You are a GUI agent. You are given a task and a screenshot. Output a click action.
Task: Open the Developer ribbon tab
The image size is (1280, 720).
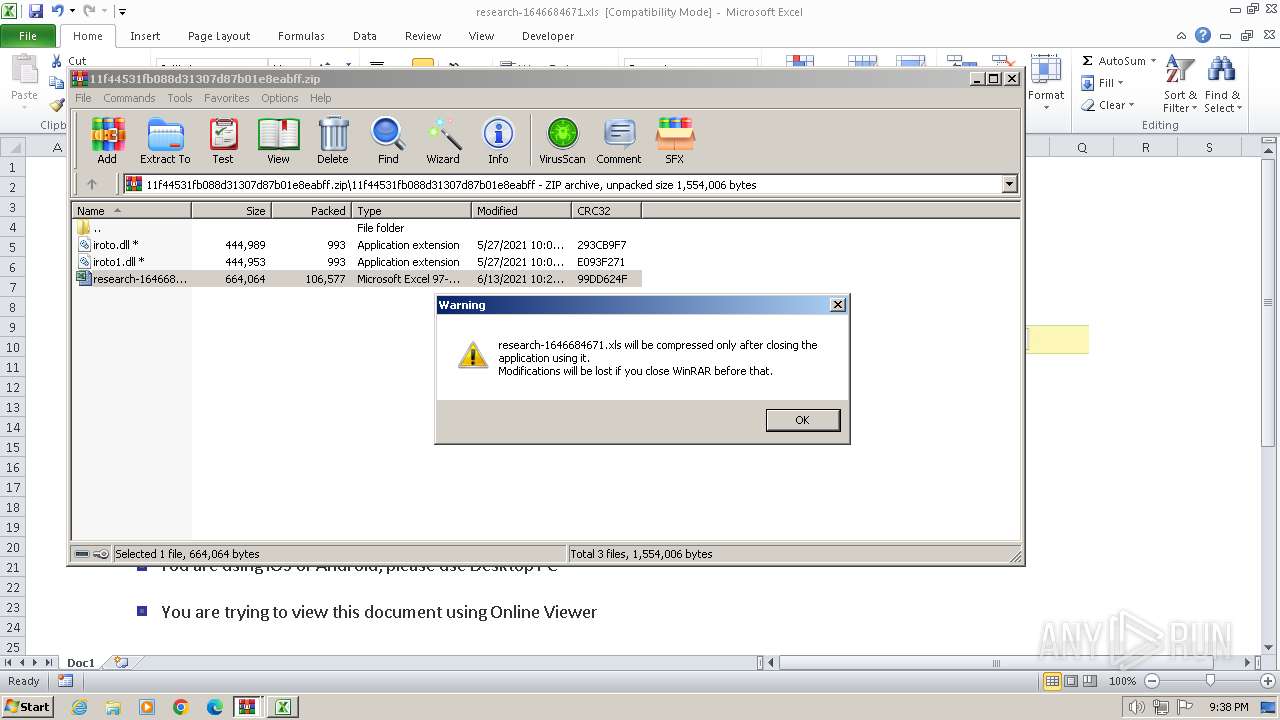pyautogui.click(x=548, y=36)
